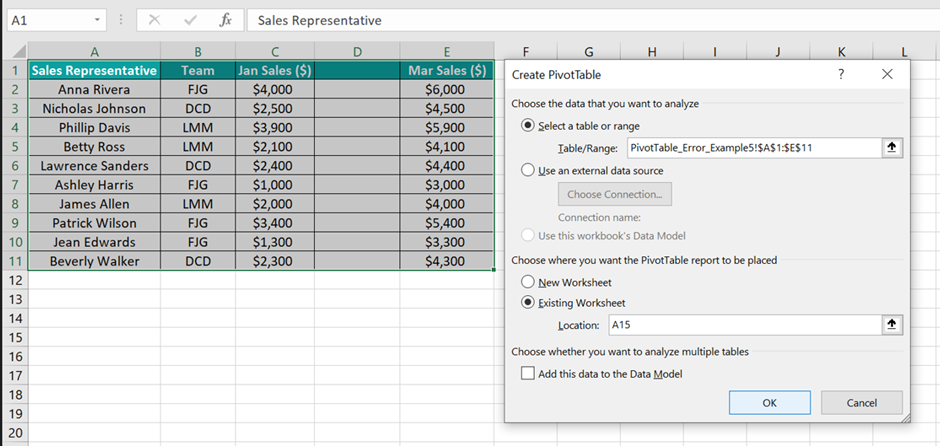The width and height of the screenshot is (940, 446).
Task: Click the Sales Representative header cell
Action: [94, 71]
